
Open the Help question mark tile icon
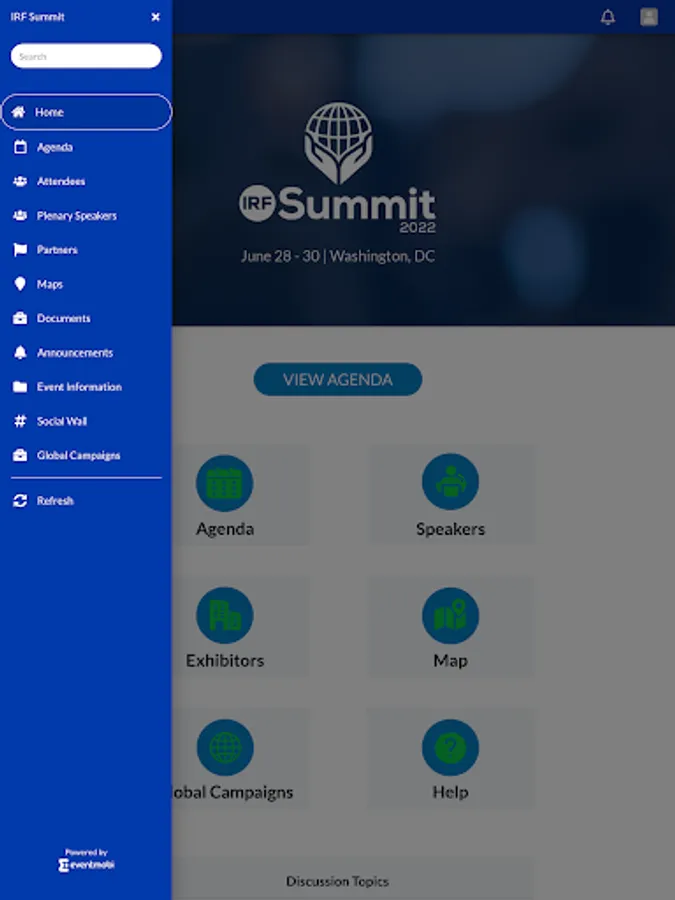coord(450,747)
